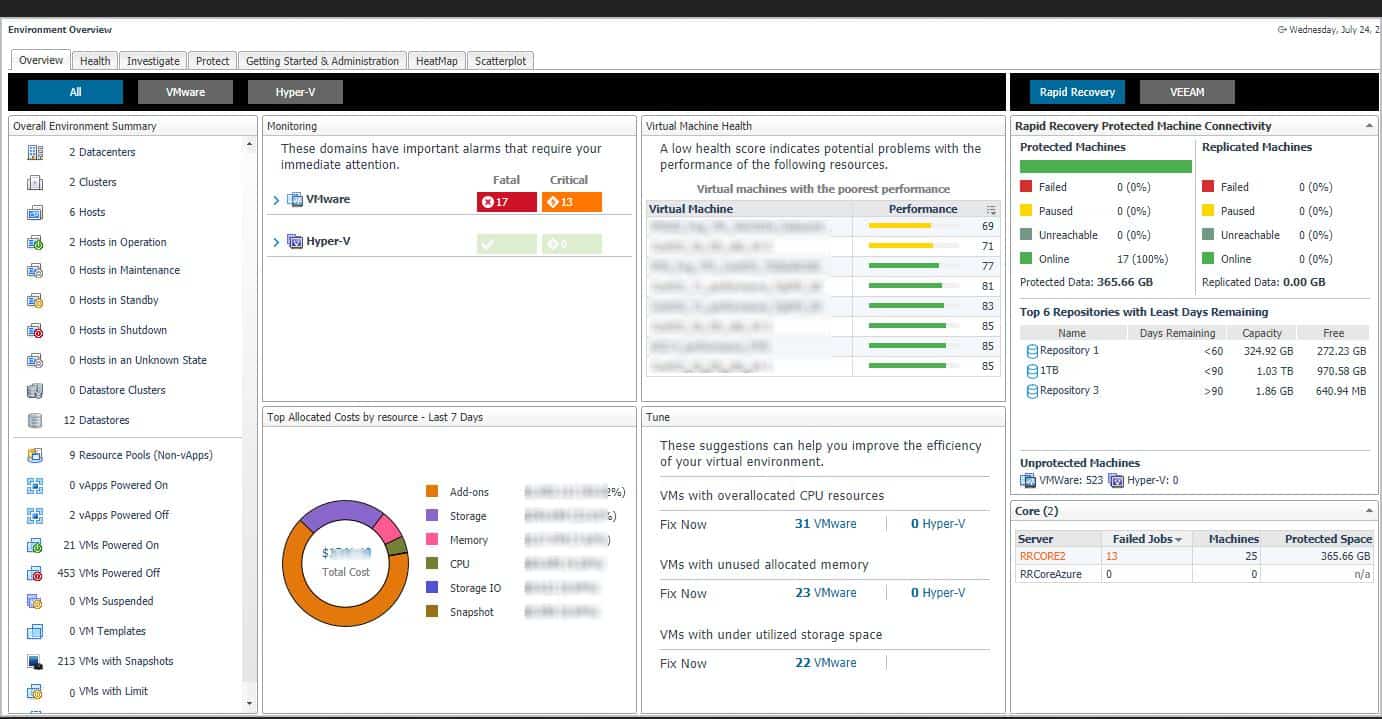
Task: Click the purple Storage legend swatch
Action: tap(432, 516)
